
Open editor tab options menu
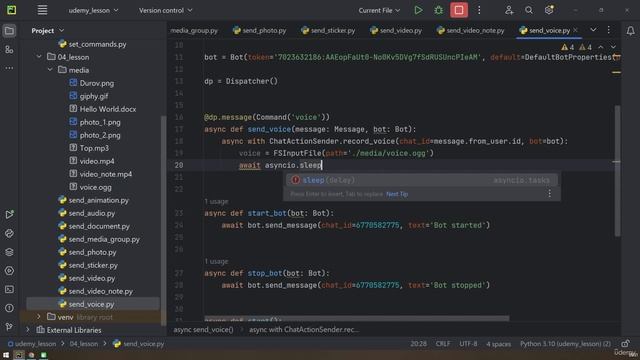tap(609, 30)
